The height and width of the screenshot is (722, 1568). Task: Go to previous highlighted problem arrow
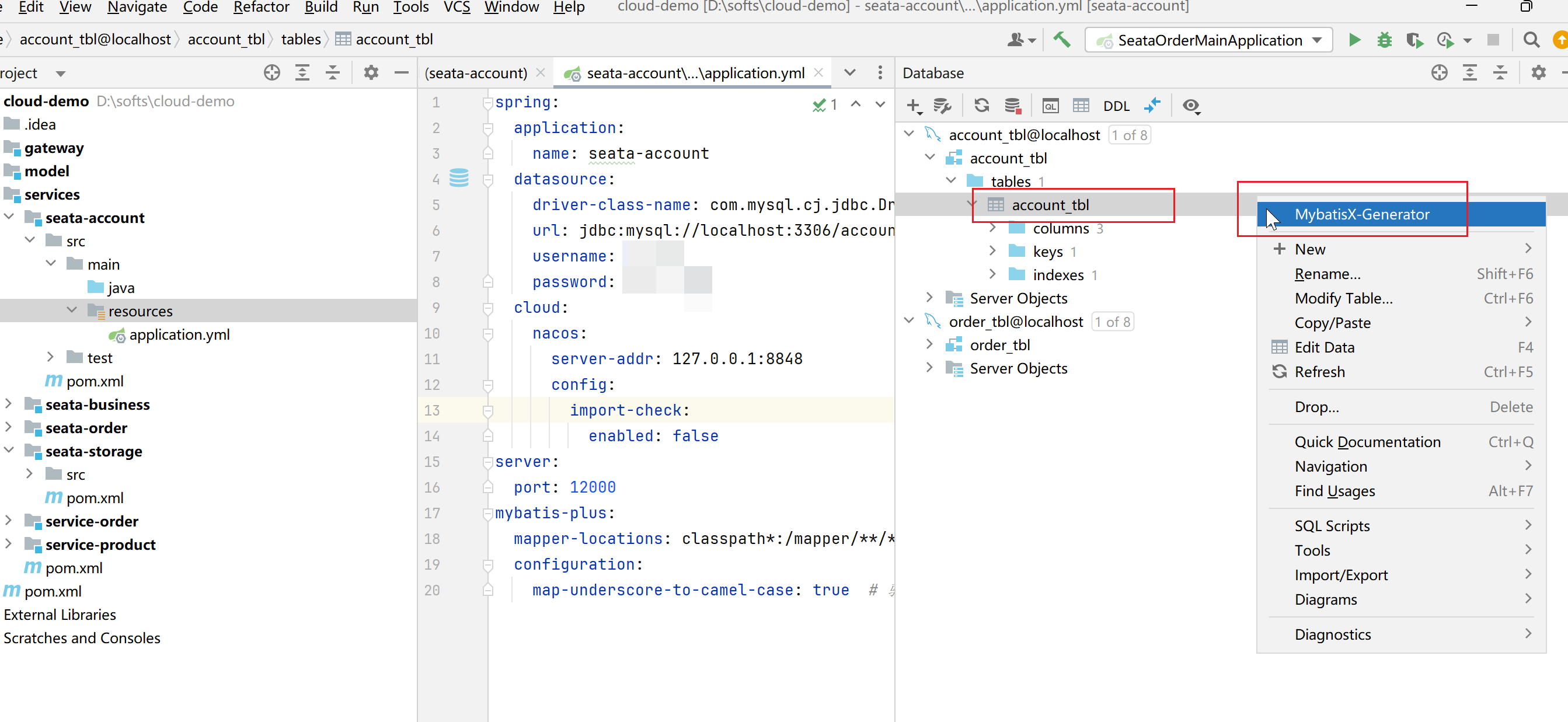pyautogui.click(x=856, y=104)
